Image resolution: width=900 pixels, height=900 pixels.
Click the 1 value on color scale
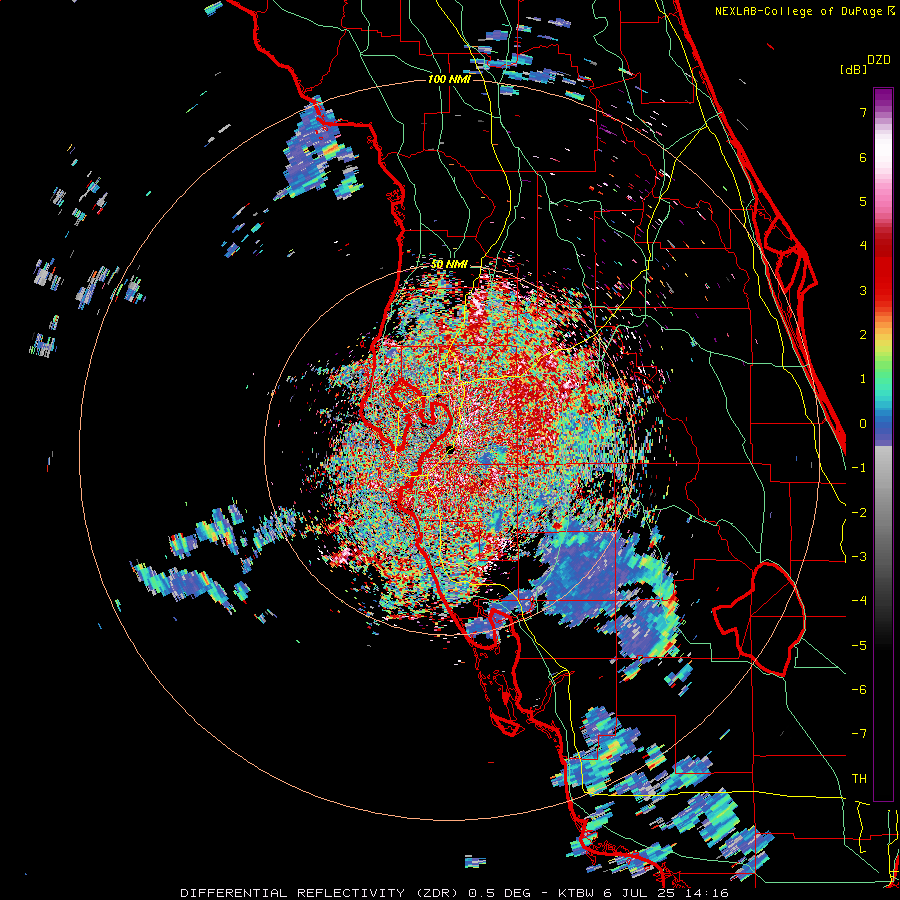point(863,379)
